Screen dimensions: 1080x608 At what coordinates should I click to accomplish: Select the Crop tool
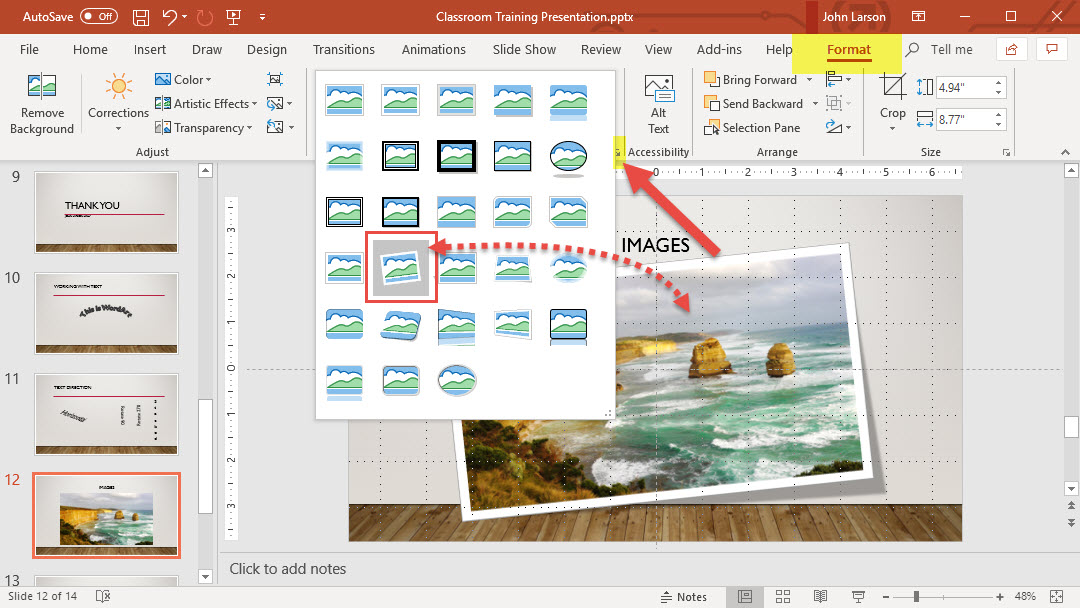coord(892,101)
